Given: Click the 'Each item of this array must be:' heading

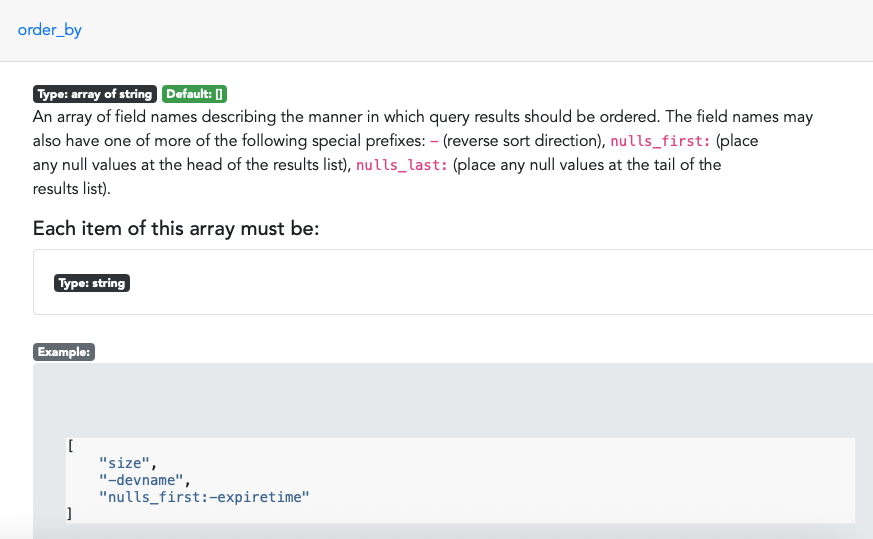Looking at the screenshot, I should [176, 228].
